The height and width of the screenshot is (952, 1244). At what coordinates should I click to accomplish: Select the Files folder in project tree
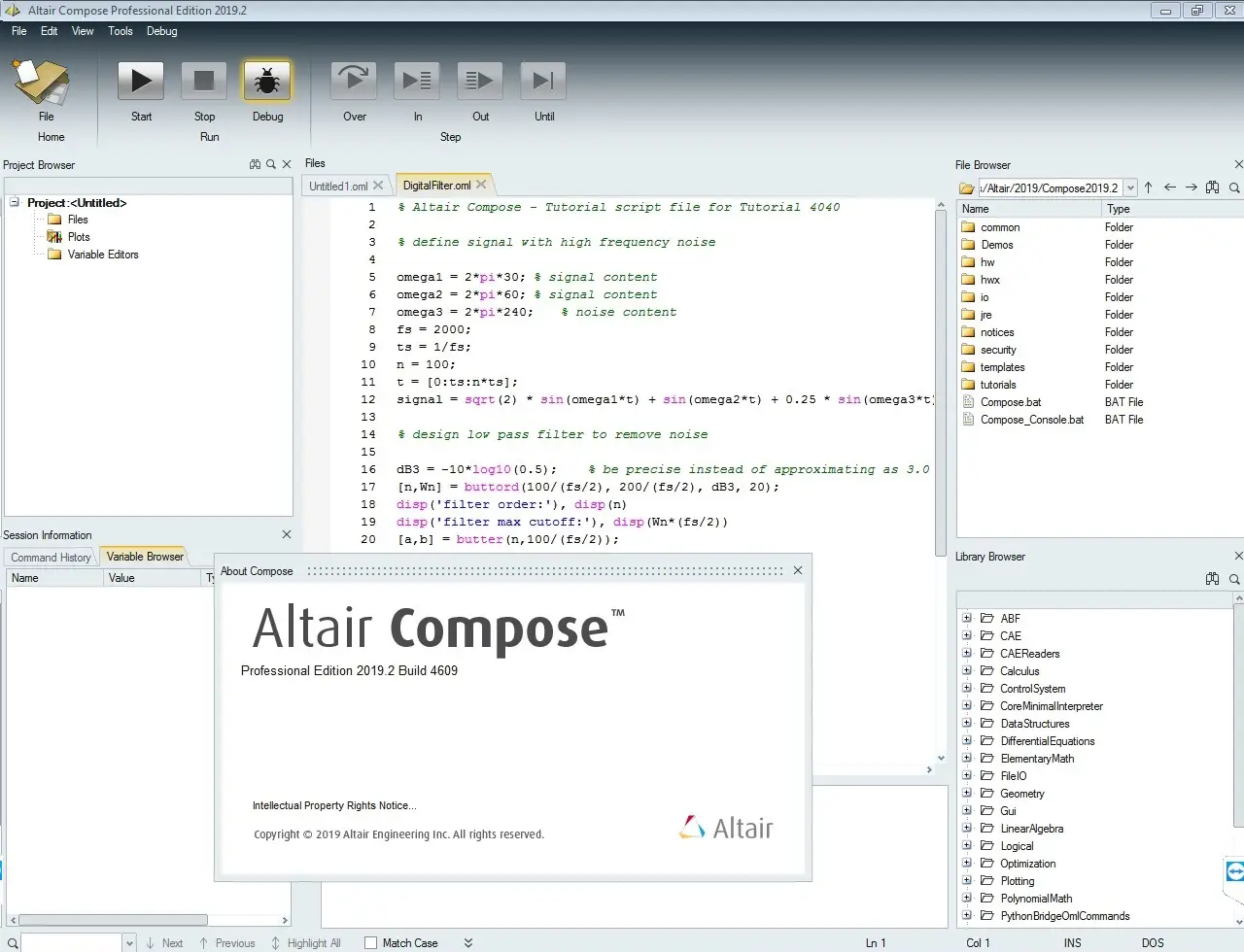point(78,220)
